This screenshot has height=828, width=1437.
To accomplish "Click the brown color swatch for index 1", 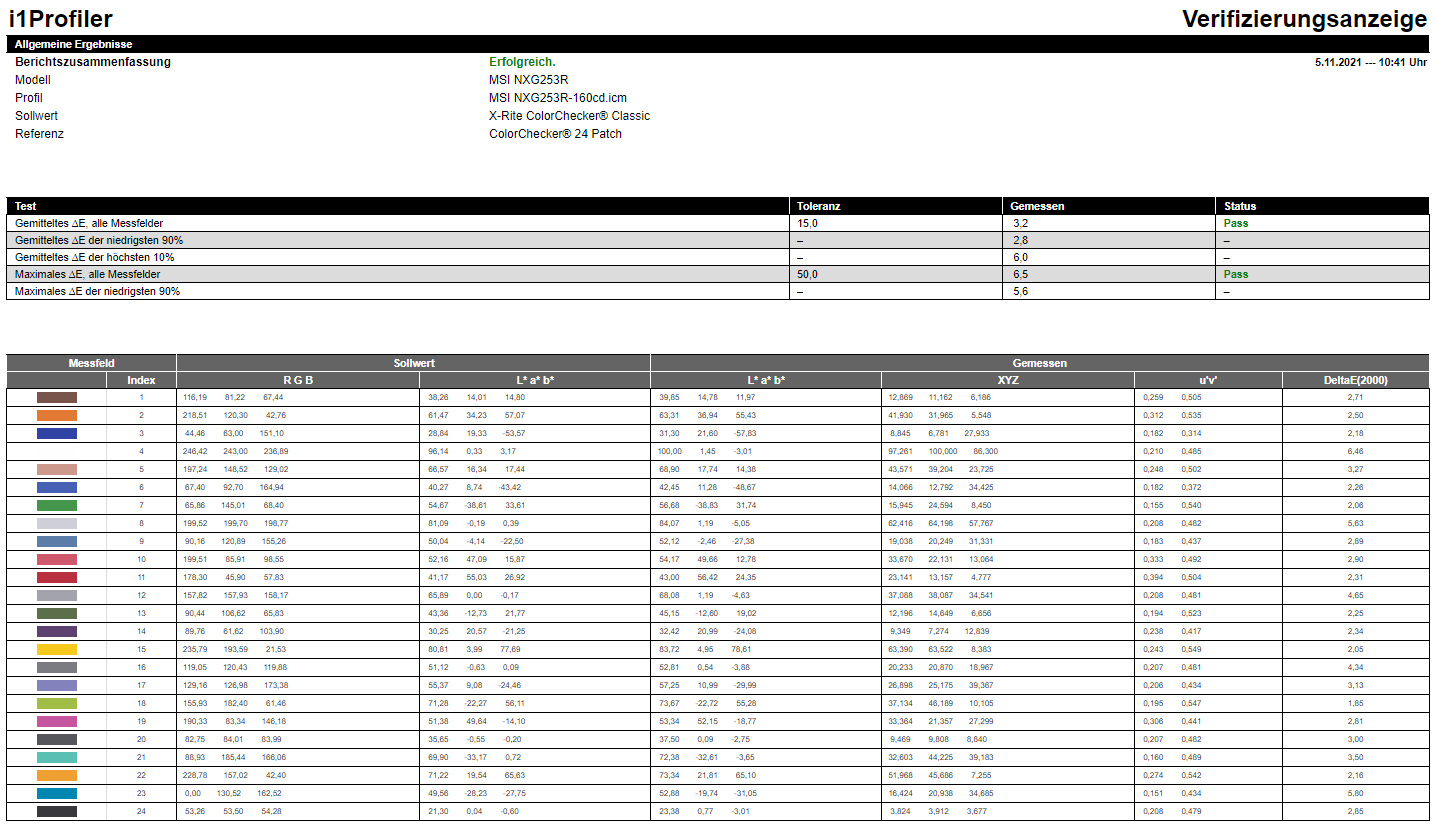I will [x=57, y=397].
